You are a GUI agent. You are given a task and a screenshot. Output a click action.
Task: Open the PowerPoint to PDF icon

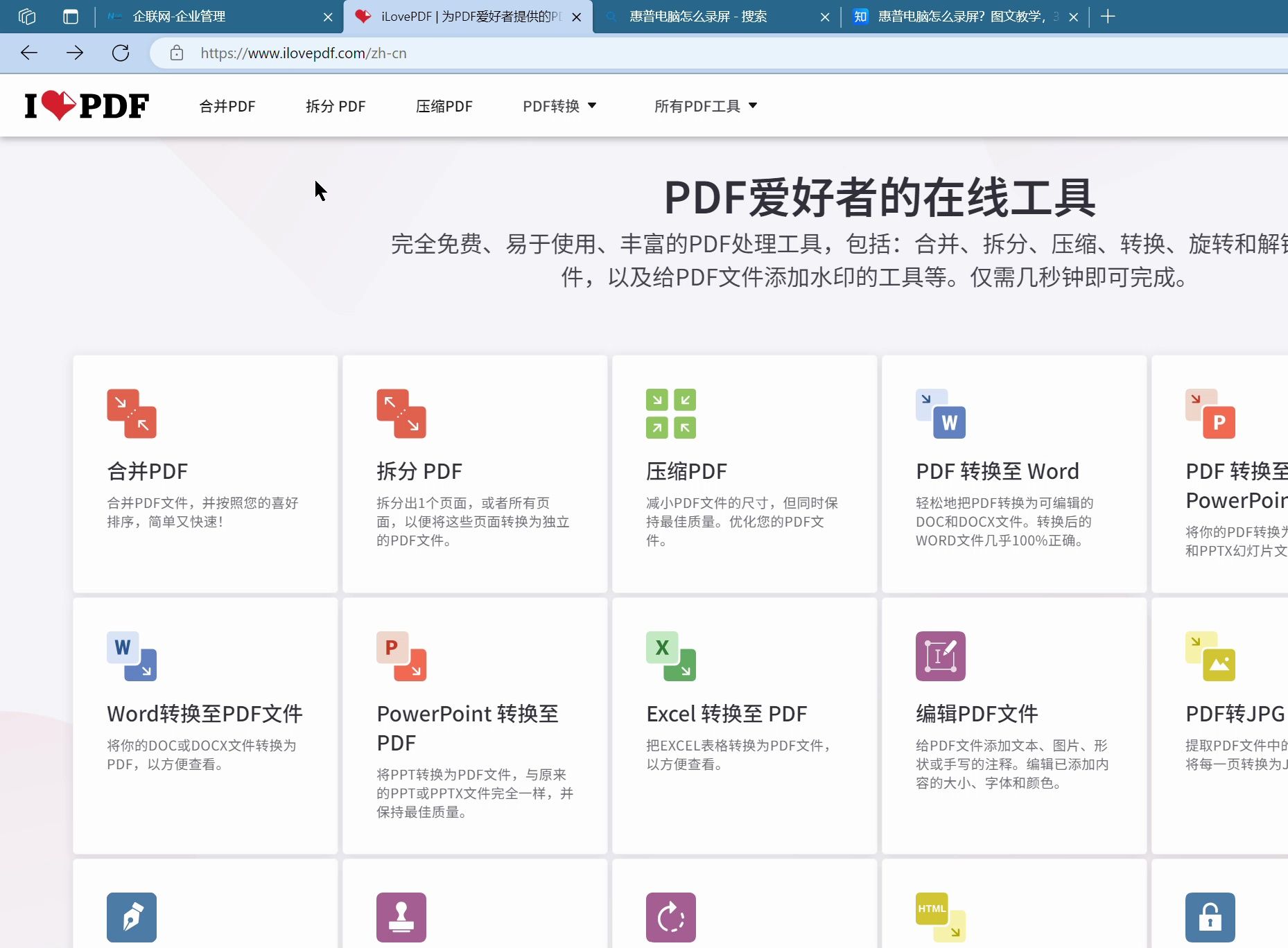point(401,656)
